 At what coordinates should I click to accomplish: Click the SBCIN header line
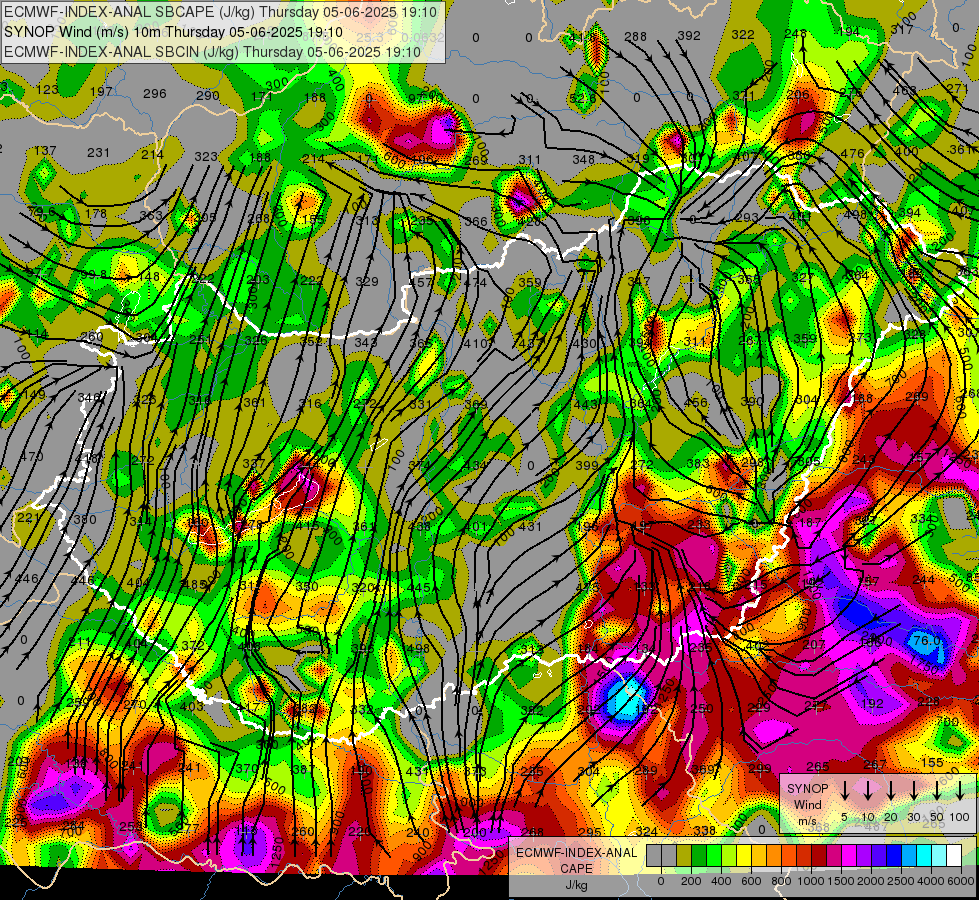212,52
